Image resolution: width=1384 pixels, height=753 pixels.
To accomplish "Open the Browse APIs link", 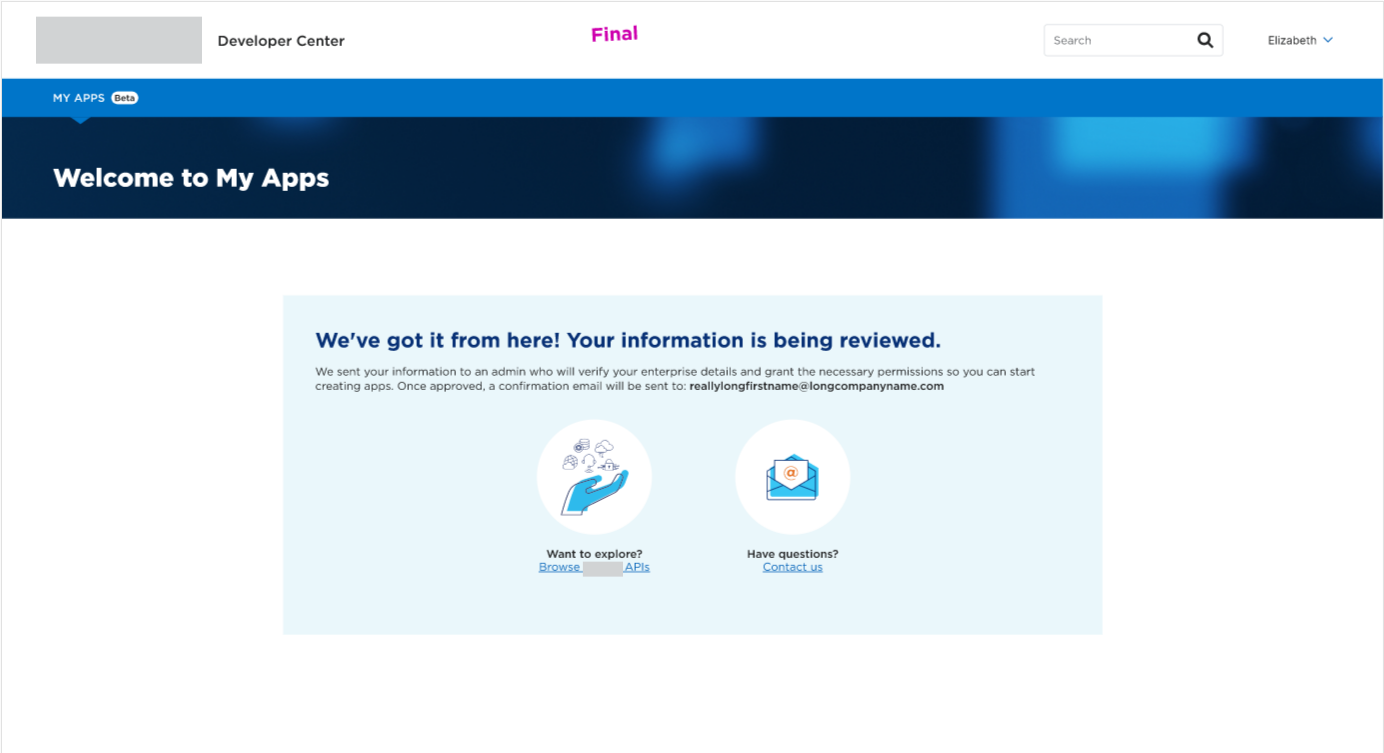I will [x=594, y=566].
